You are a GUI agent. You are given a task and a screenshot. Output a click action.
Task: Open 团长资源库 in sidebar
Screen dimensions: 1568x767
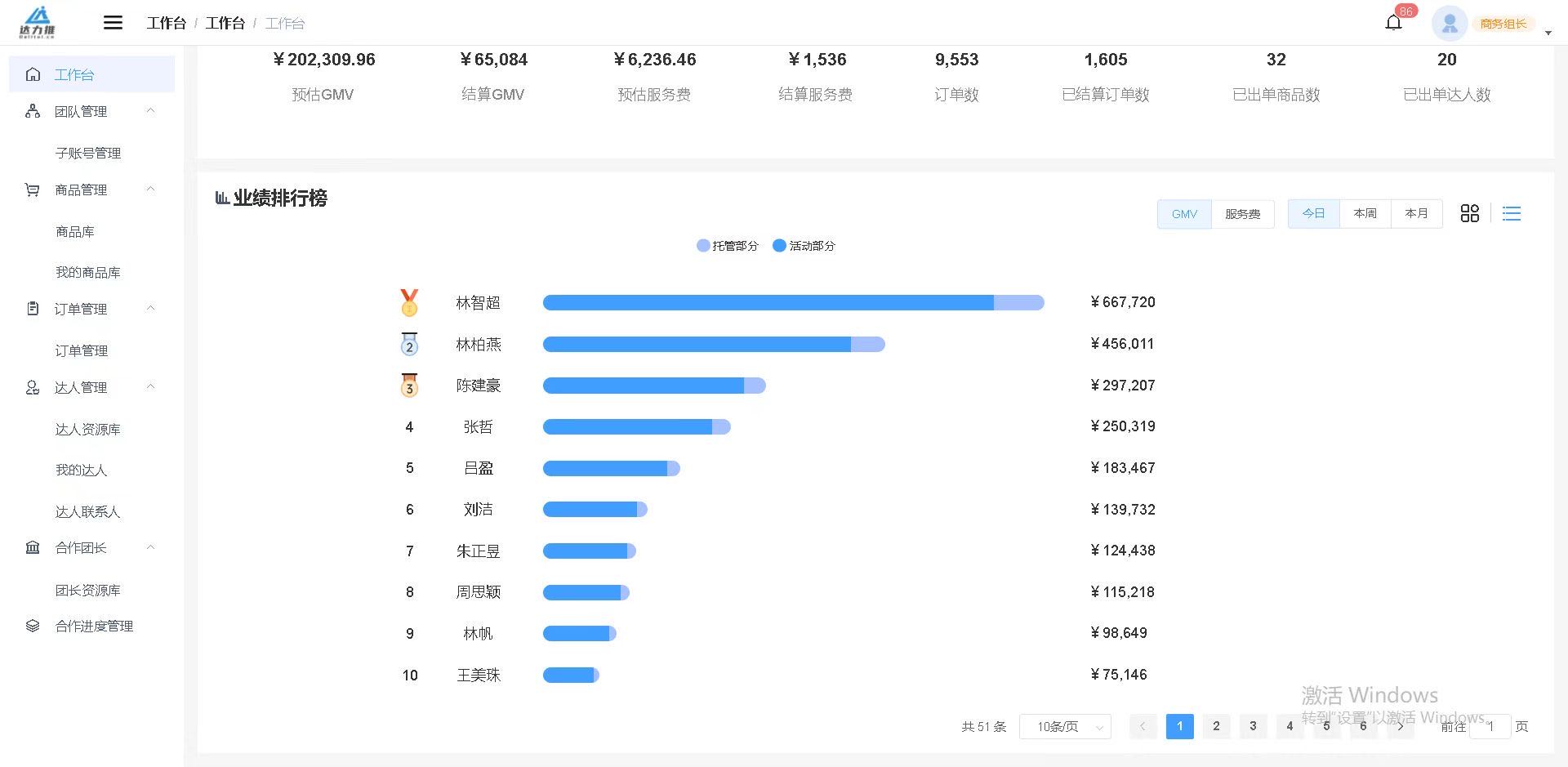(x=88, y=590)
